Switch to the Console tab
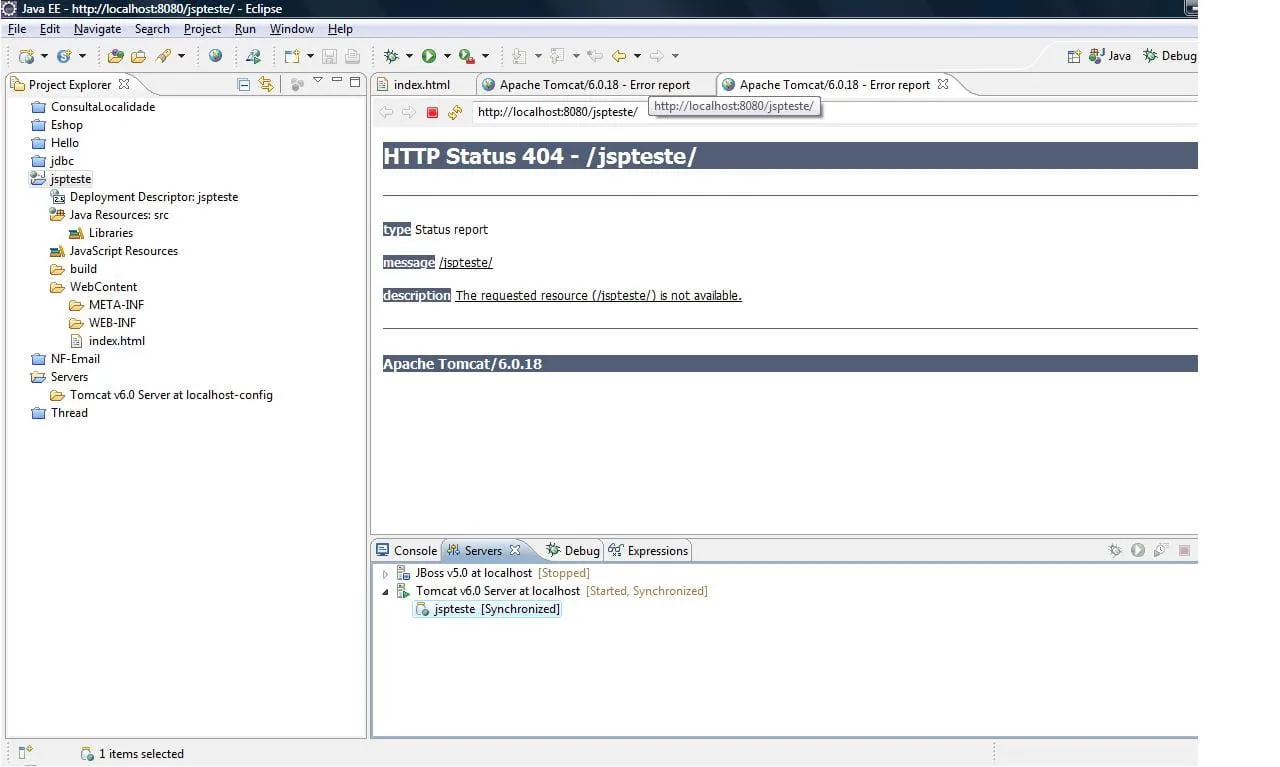Viewport: 1280px width, 767px height. tap(406, 550)
